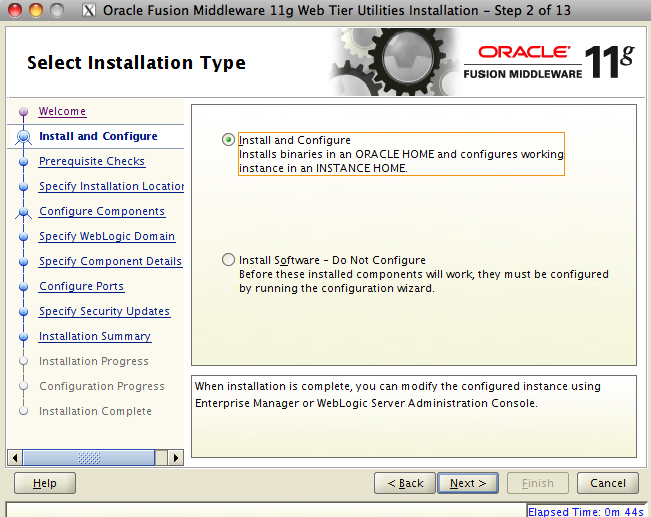Click the step bullet beside Configure Ports

tap(24, 287)
